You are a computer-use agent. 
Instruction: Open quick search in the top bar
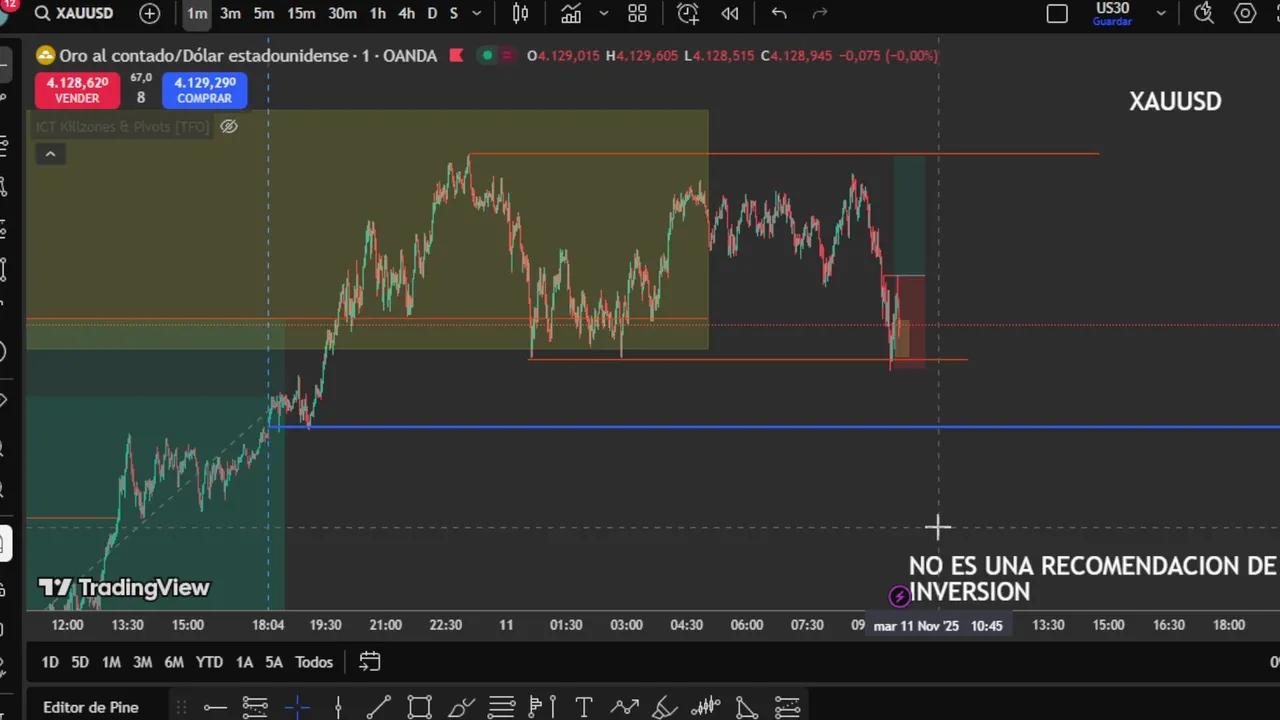1203,13
